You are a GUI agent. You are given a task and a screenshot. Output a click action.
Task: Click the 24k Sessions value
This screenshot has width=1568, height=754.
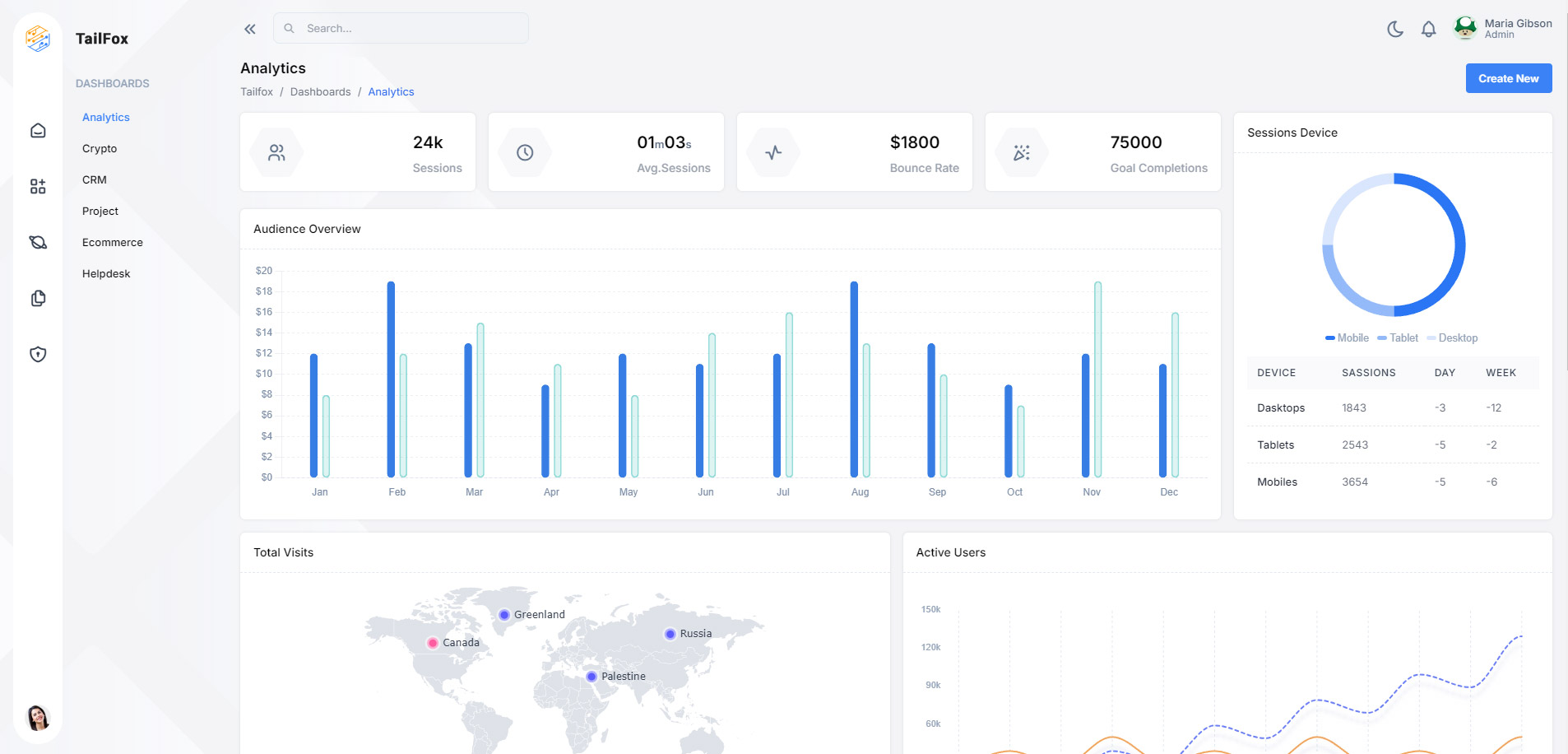coord(428,142)
